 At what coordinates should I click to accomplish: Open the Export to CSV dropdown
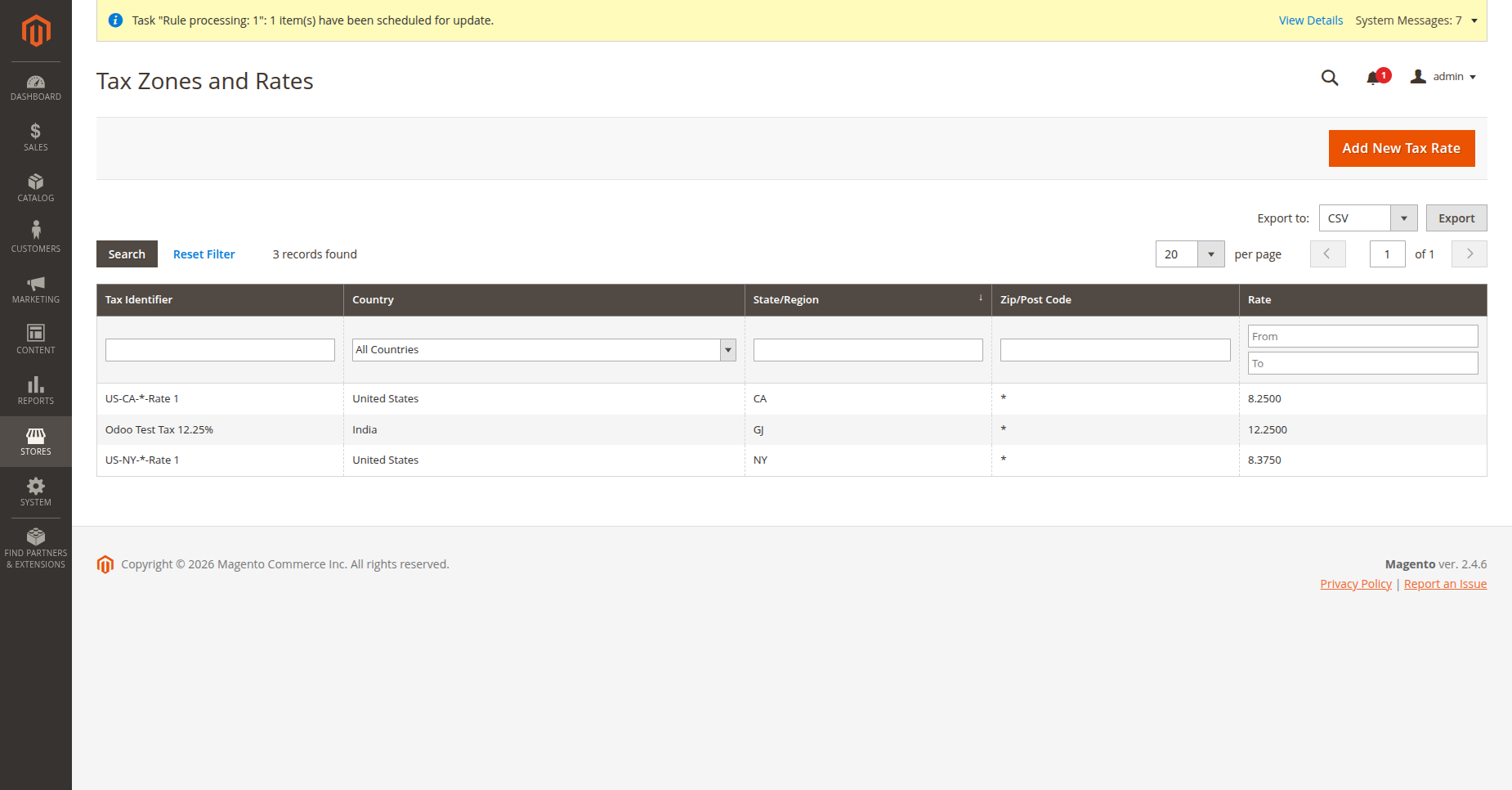pyautogui.click(x=1368, y=218)
